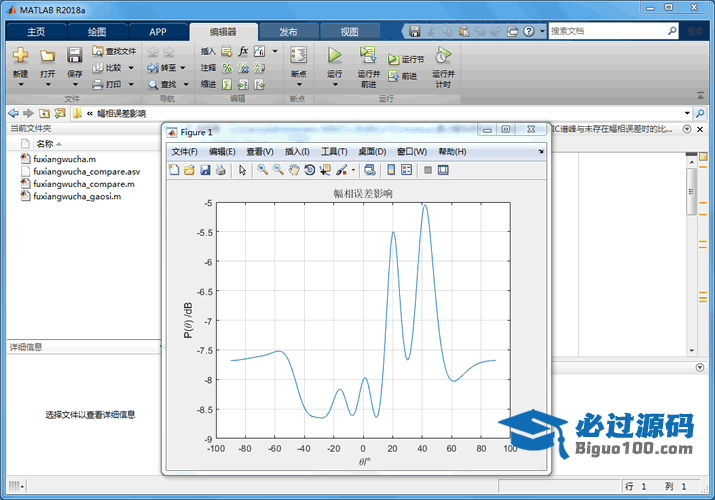Click Hide Plot Tools icon
The width and height of the screenshot is (715, 500).
[x=428, y=170]
